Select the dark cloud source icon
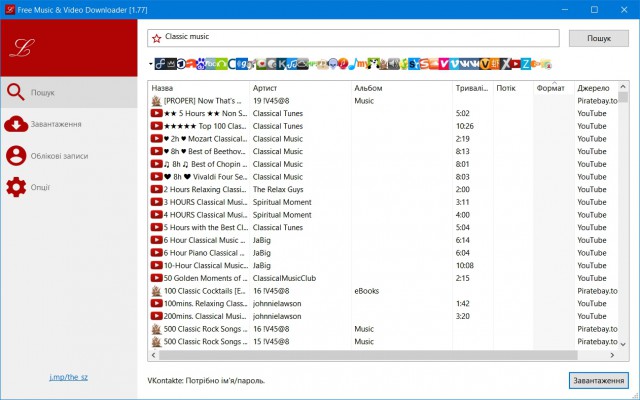This screenshot has width=640, height=400. pyautogui.click(x=303, y=64)
